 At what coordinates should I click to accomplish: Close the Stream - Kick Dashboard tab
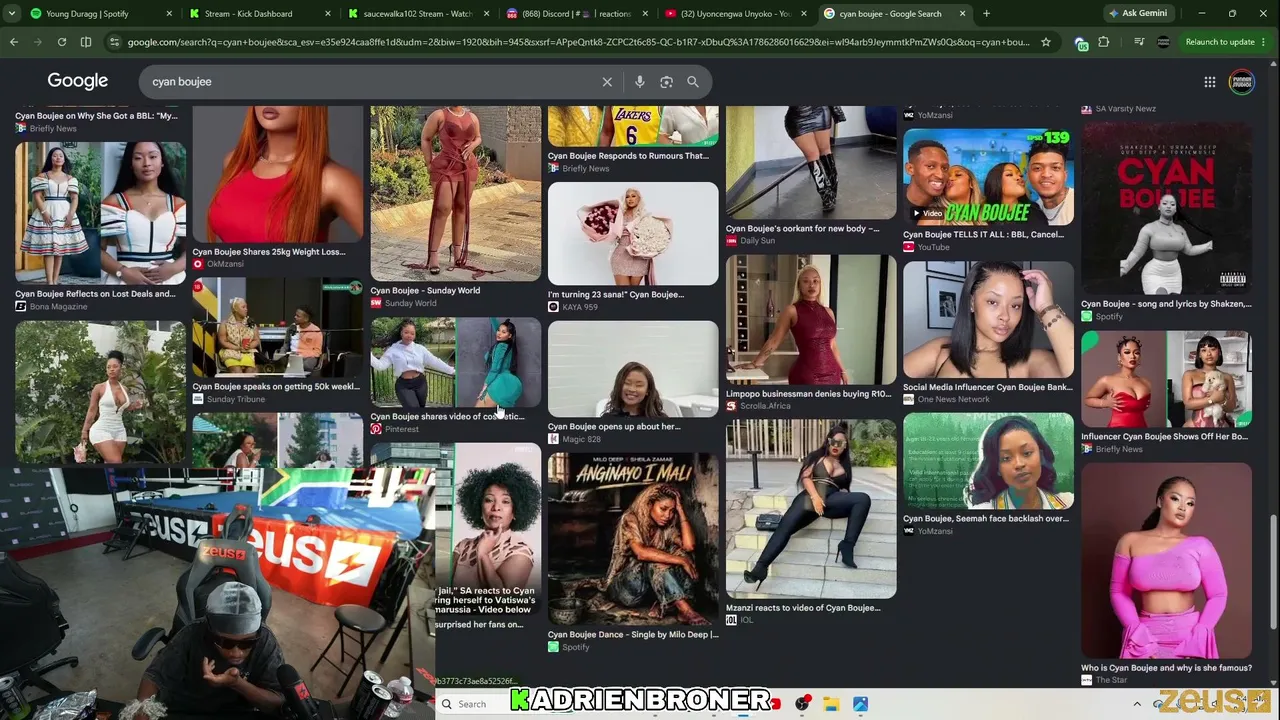(x=328, y=14)
